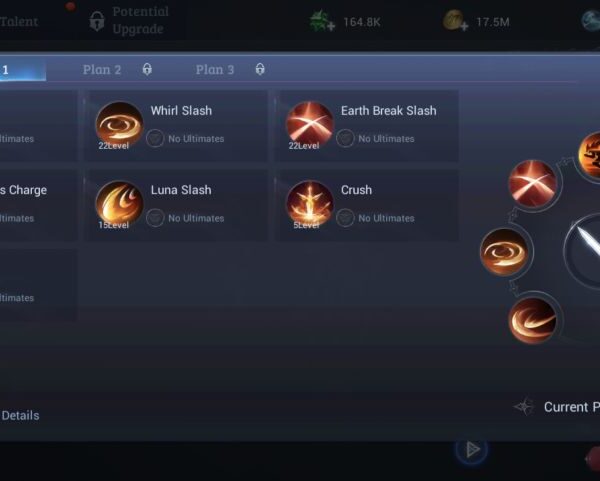Screen dimensions: 600x481
Task: Choose the Crush skill icon
Action: [310, 204]
